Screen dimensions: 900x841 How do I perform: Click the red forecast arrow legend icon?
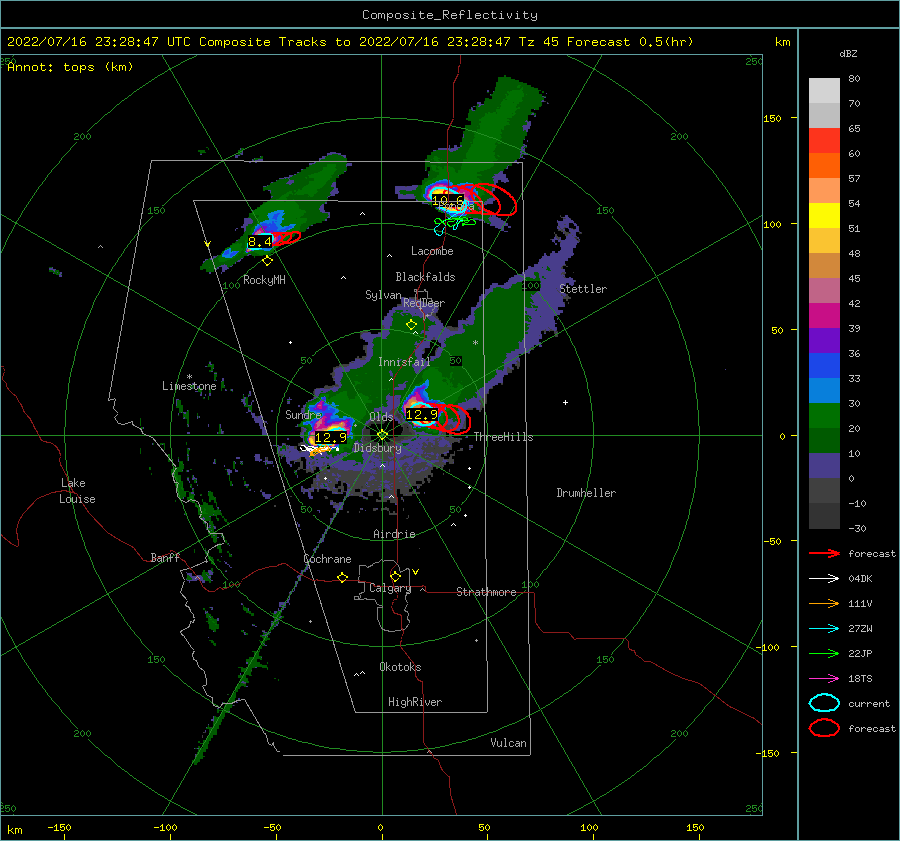824,553
